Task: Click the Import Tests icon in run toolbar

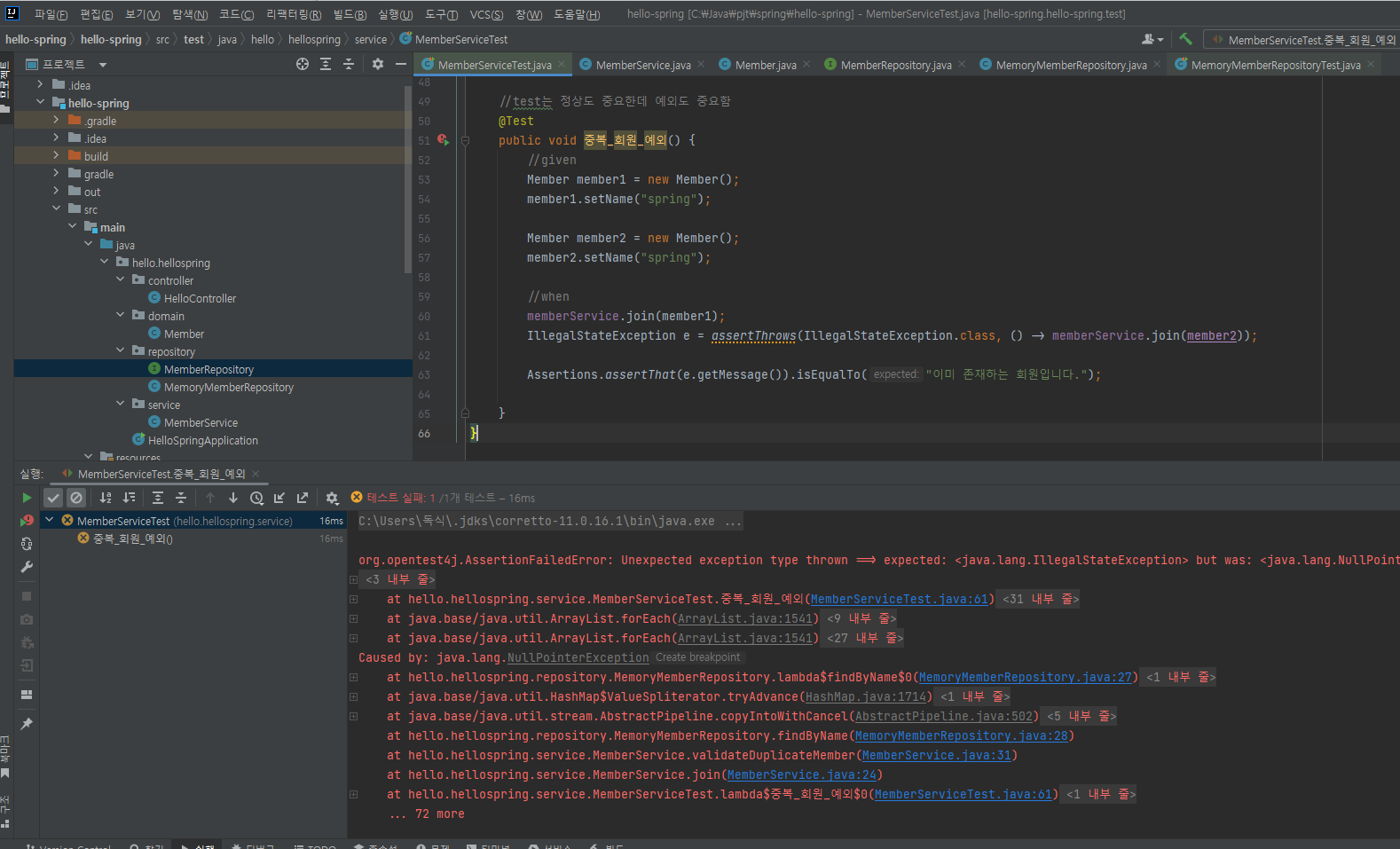Action: pyautogui.click(x=279, y=498)
